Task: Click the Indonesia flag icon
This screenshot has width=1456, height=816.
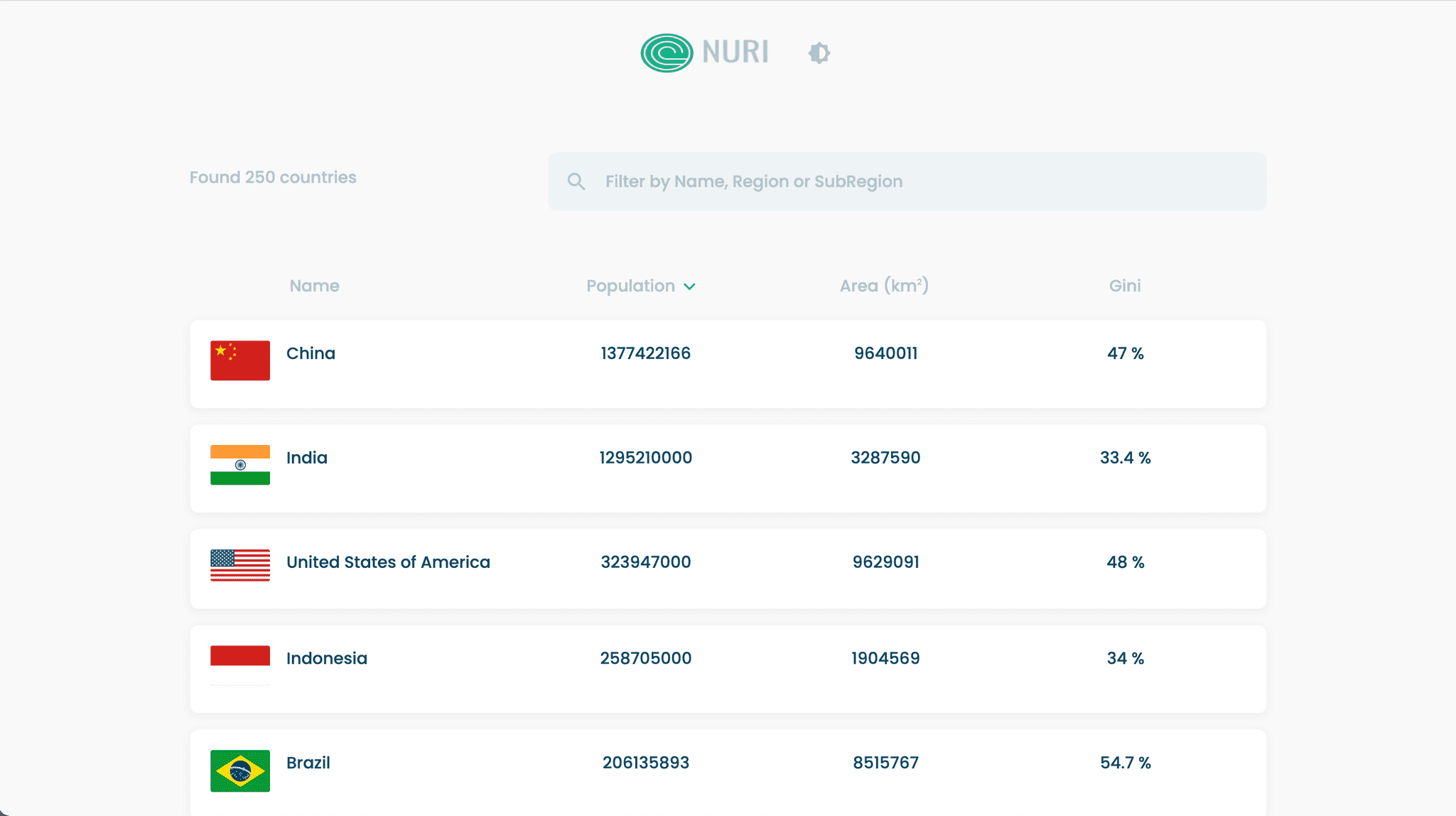Action: pyautogui.click(x=240, y=665)
